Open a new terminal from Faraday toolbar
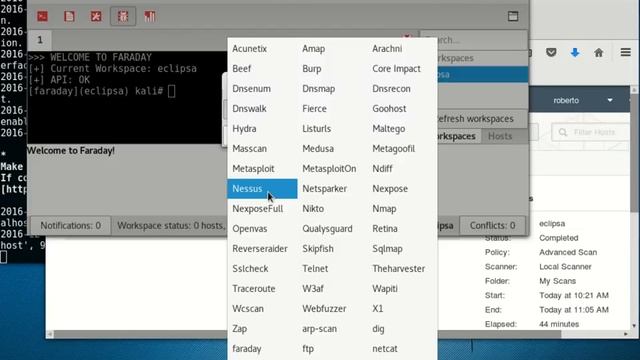Viewport: 640px width, 360px height. tap(42, 16)
